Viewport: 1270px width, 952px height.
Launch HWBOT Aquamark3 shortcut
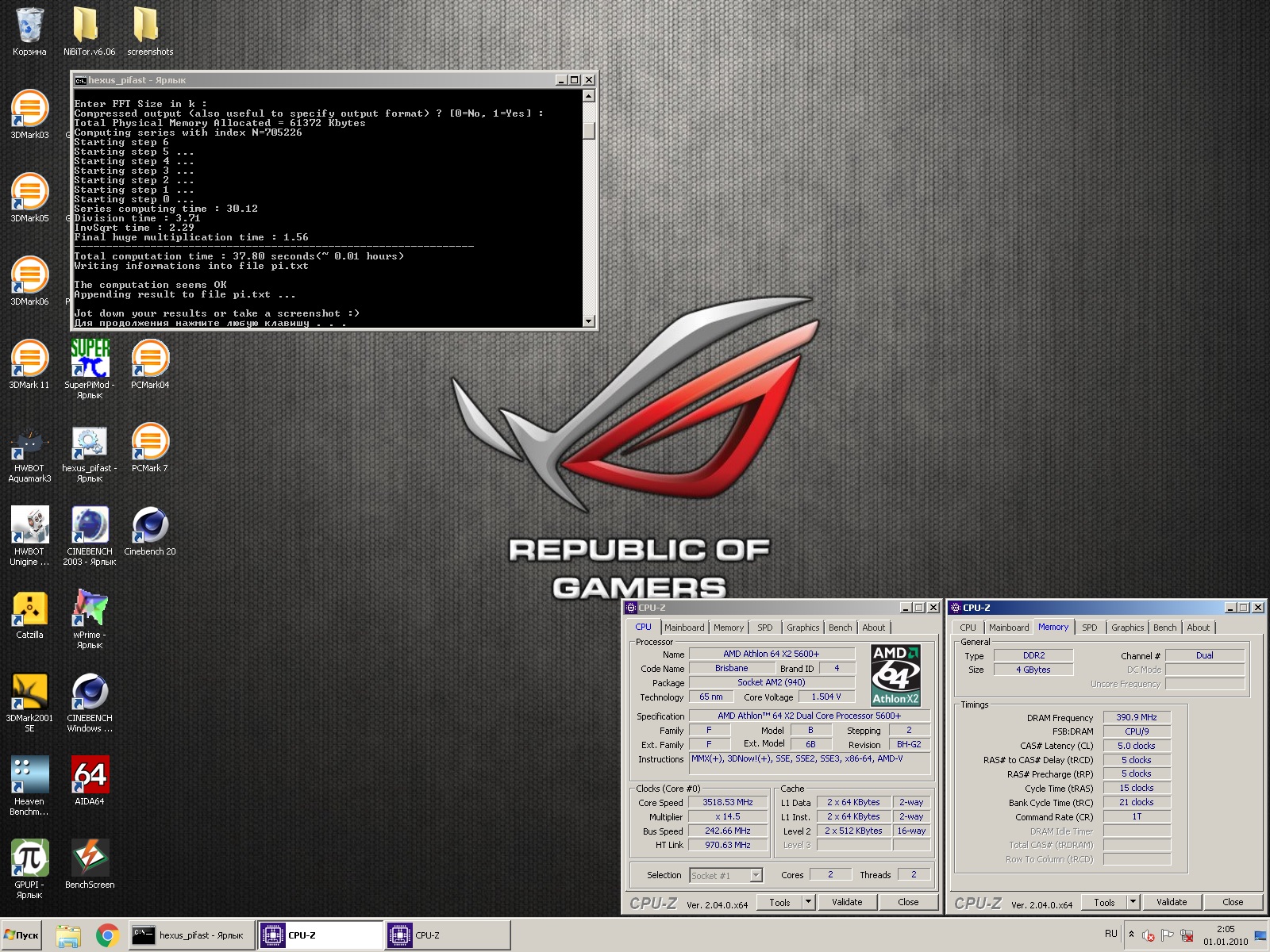(x=29, y=454)
